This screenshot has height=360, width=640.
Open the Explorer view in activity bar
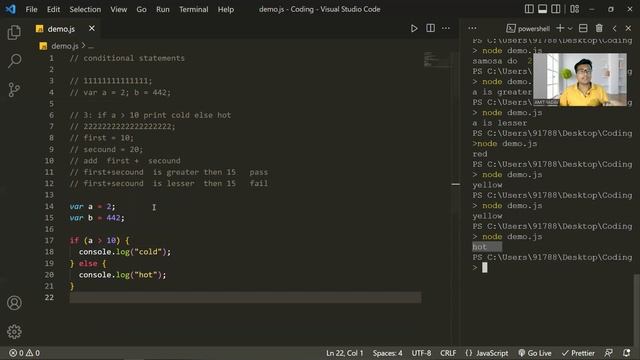pyautogui.click(x=14, y=32)
